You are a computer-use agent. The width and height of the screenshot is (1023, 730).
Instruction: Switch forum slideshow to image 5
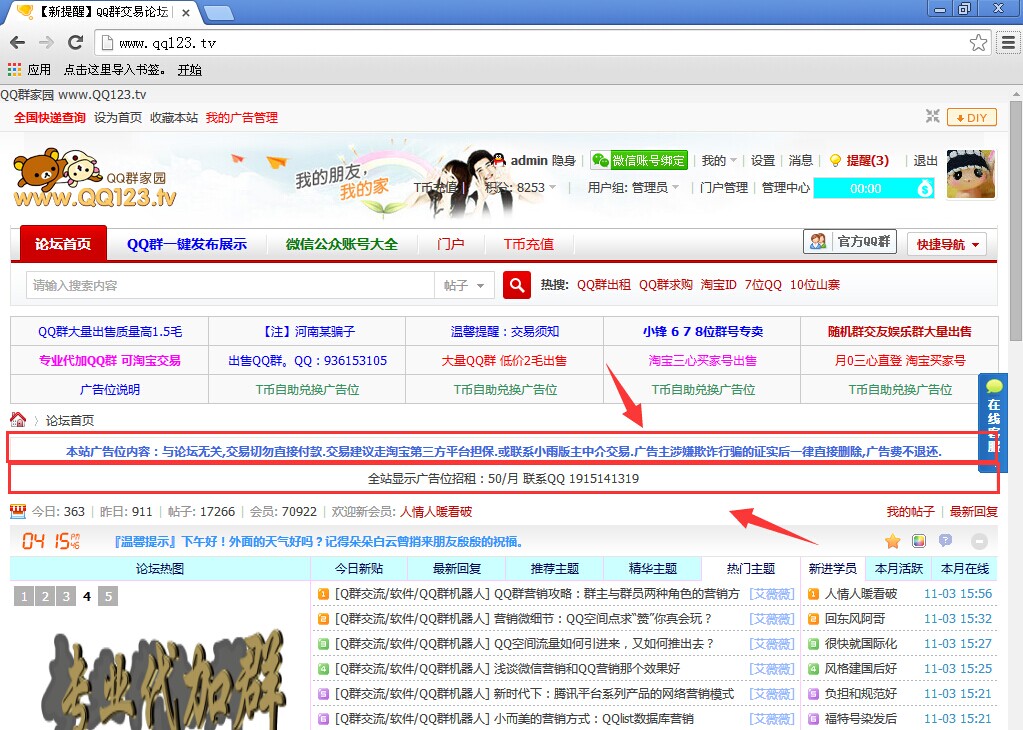[x=108, y=597]
